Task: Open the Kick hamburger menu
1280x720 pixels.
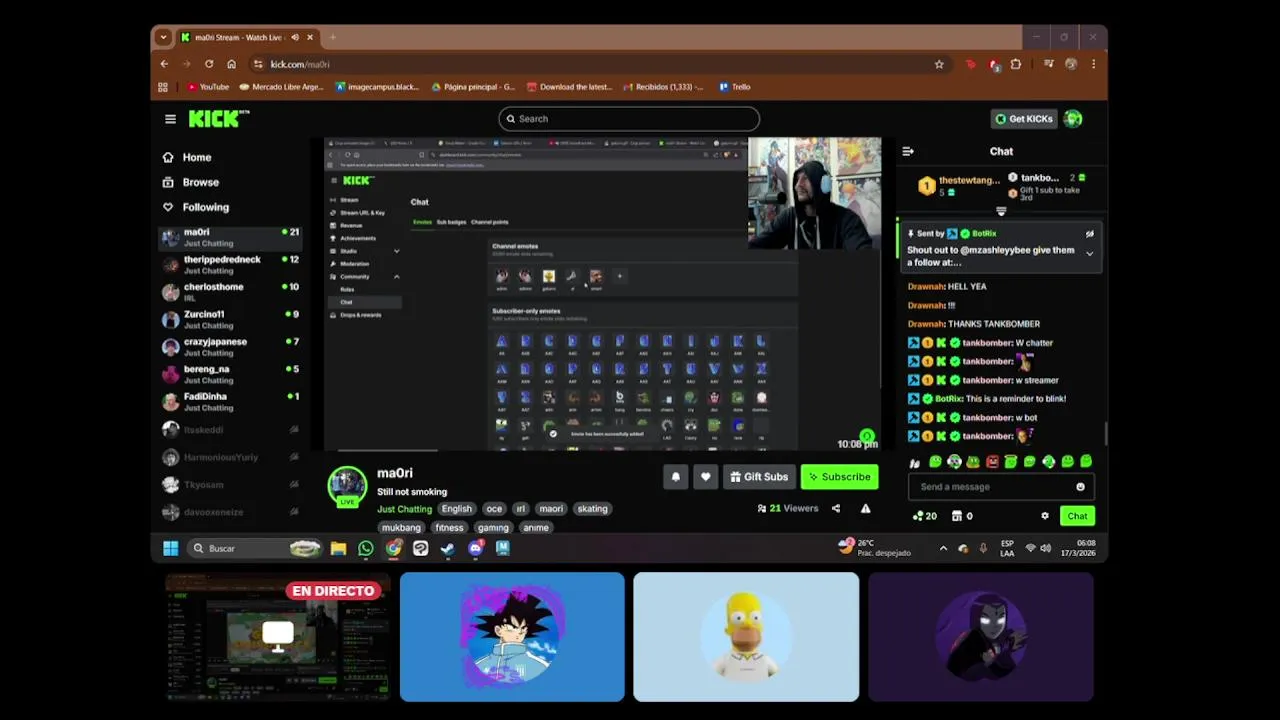Action: [170, 119]
